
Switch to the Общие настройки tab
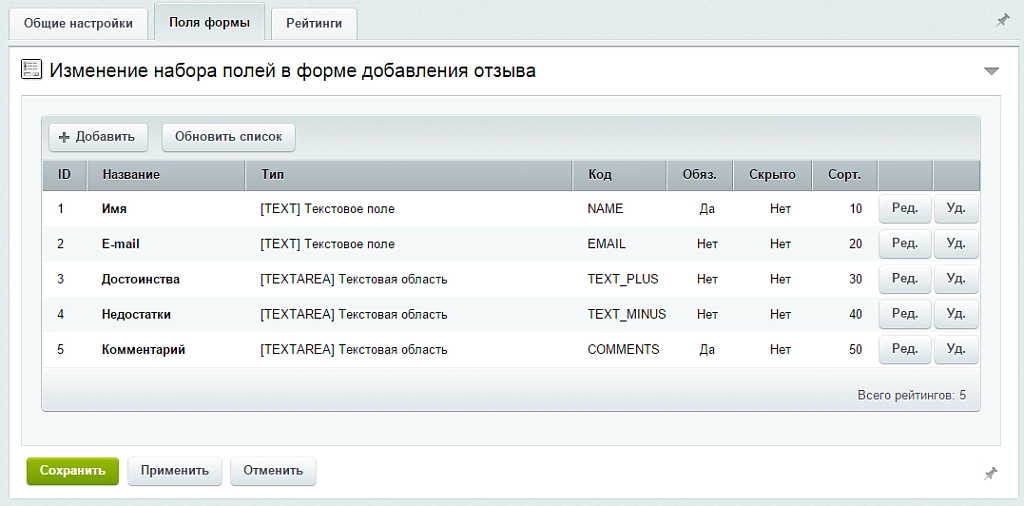click(78, 24)
